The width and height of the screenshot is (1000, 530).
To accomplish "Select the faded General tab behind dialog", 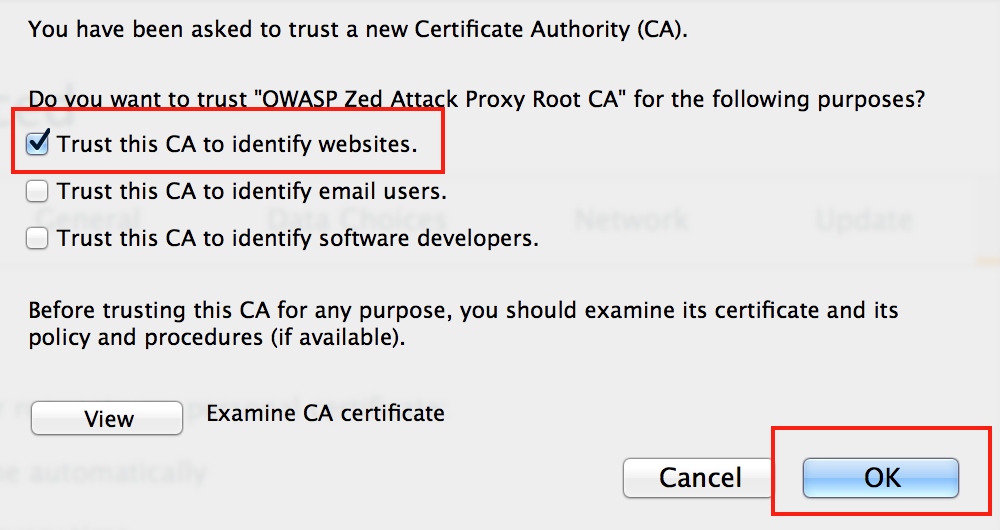I will point(87,220).
